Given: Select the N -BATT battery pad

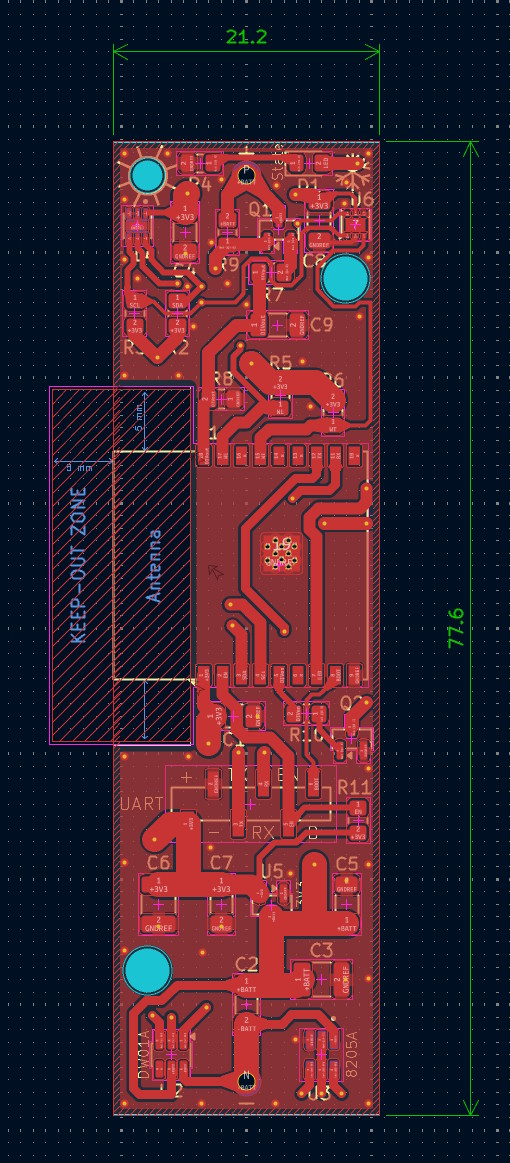Looking at the screenshot, I should (247, 1082).
